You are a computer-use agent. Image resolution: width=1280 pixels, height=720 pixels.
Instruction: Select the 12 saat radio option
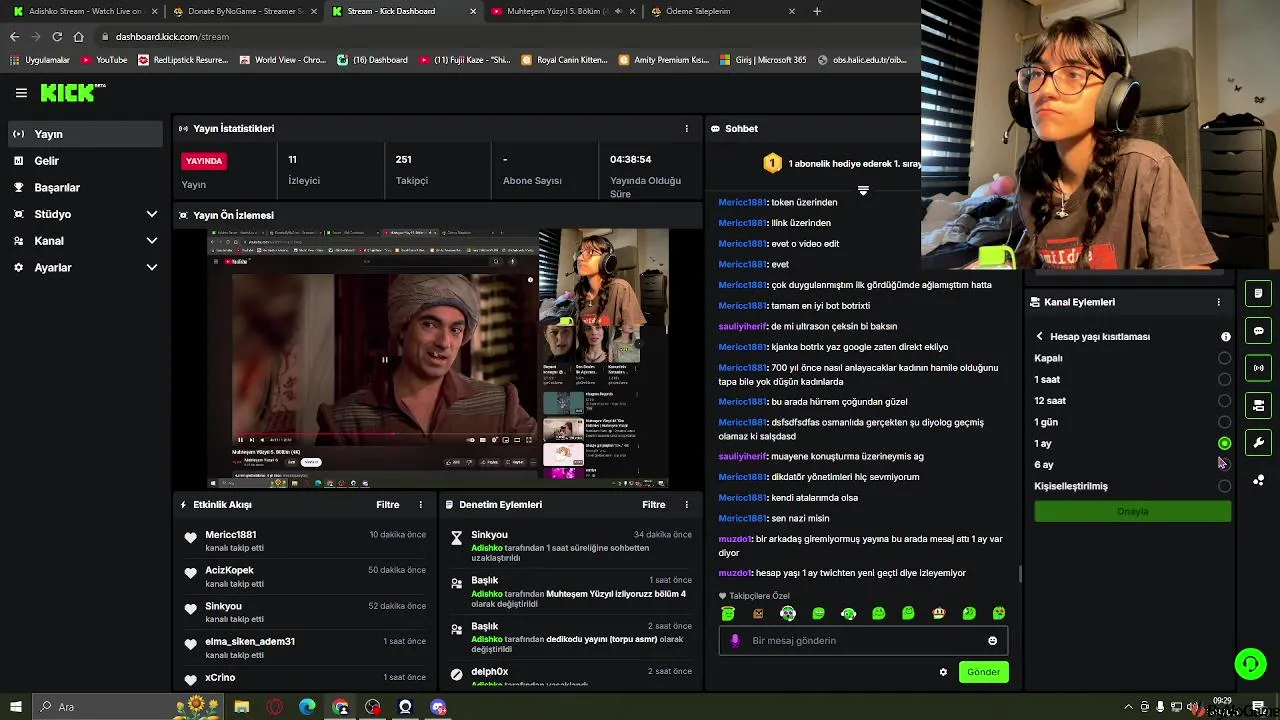pyautogui.click(x=1224, y=401)
